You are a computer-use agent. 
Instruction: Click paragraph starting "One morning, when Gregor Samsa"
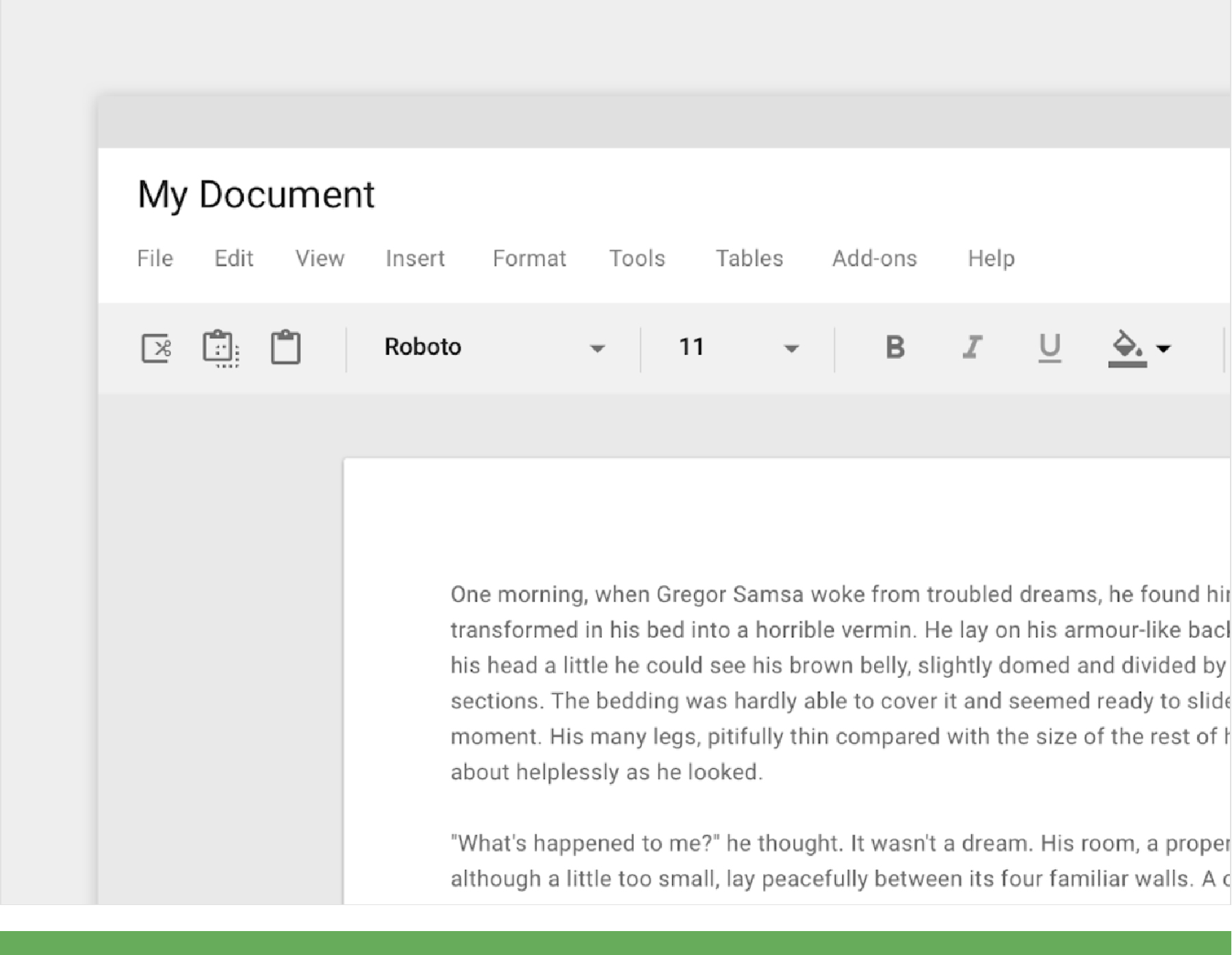(840, 683)
